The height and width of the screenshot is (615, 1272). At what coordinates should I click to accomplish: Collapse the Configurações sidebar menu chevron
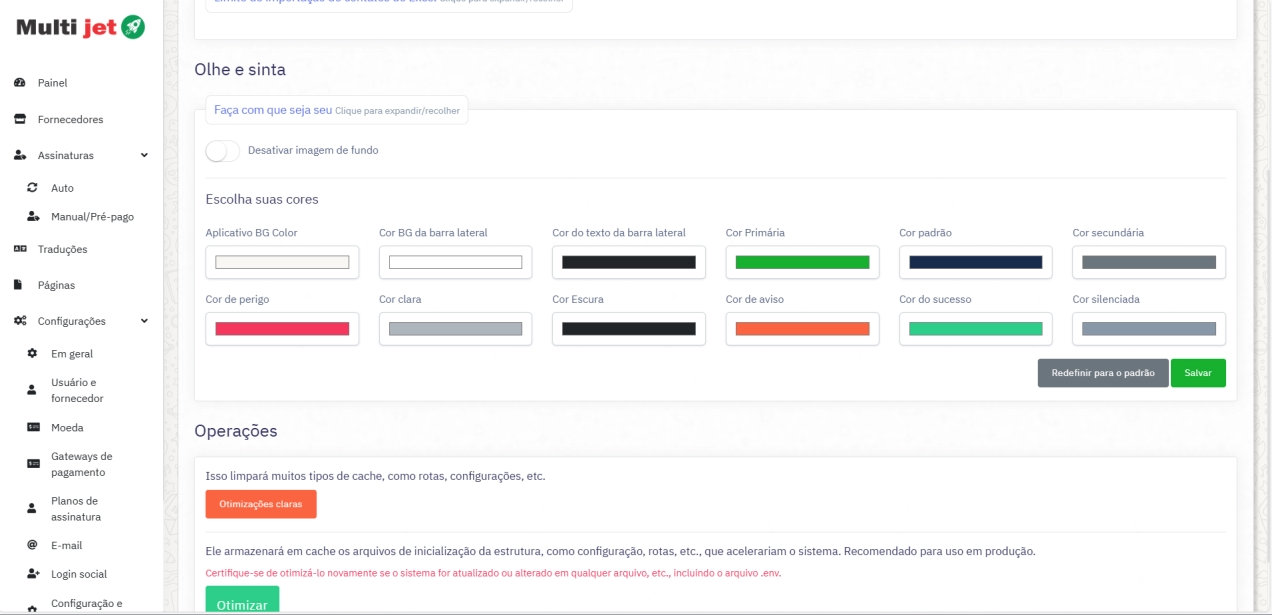coord(144,321)
